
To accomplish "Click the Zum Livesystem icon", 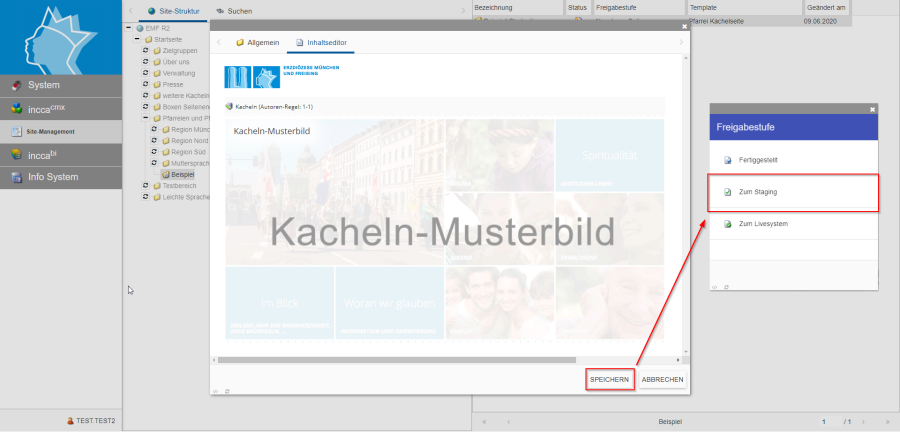I will pos(727,224).
